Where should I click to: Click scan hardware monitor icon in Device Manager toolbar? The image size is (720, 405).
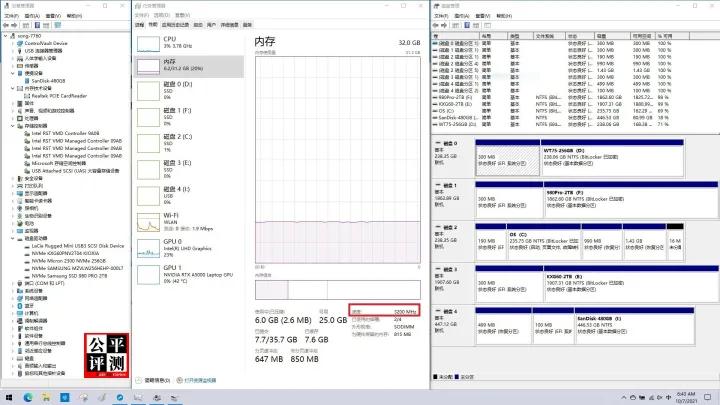click(57, 25)
